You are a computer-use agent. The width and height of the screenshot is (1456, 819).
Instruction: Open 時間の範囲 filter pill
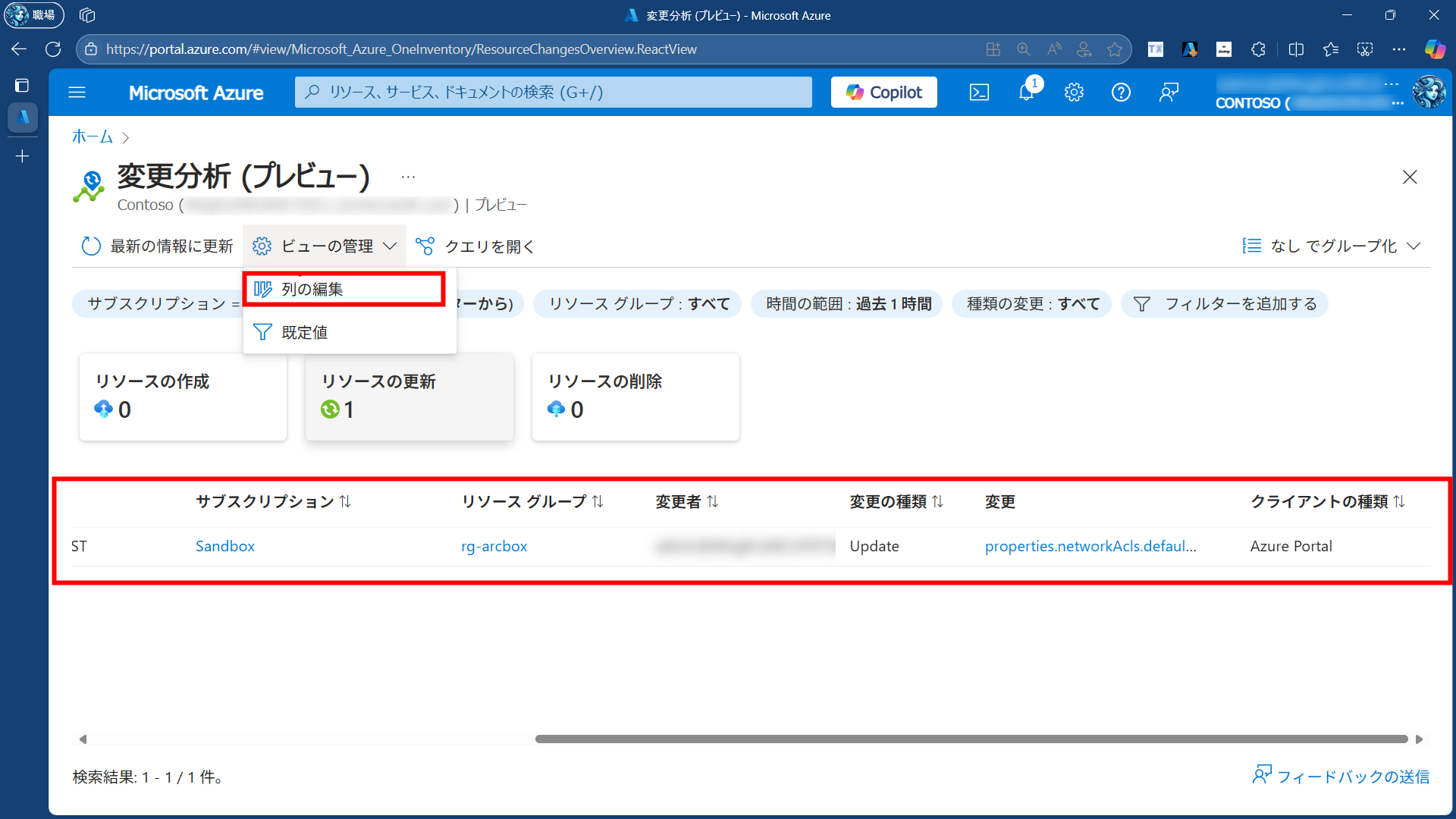tap(847, 304)
